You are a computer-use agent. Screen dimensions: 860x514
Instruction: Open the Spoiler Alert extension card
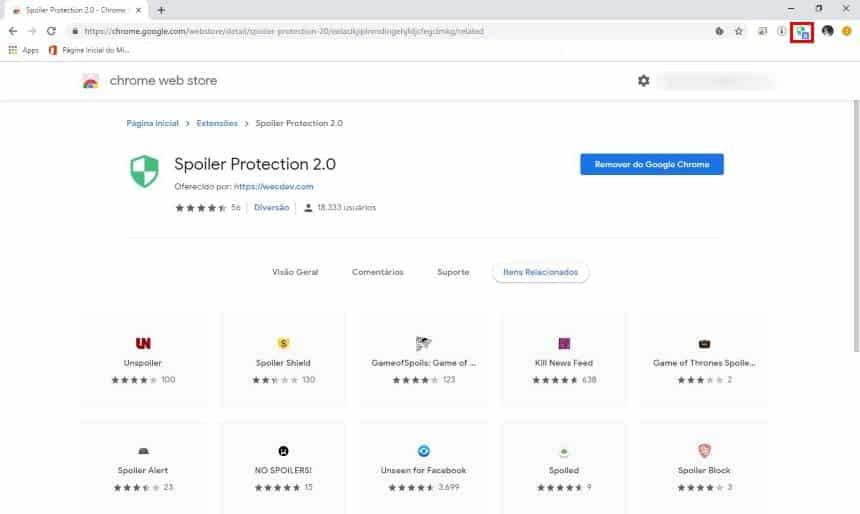143,467
